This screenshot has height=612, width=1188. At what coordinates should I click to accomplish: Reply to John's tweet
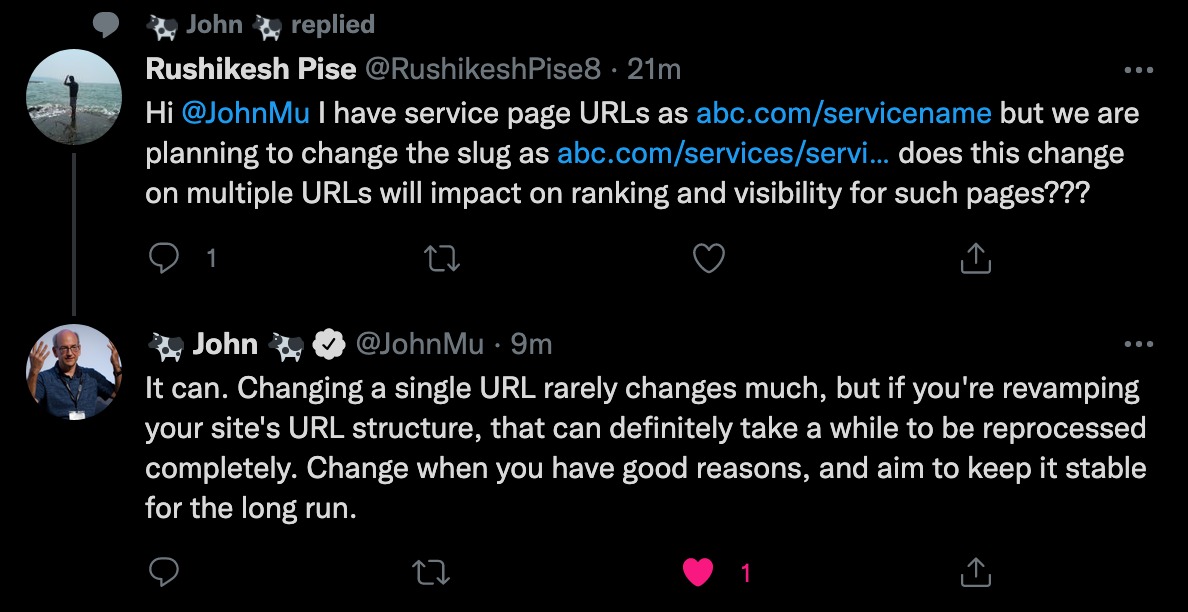tap(164, 573)
